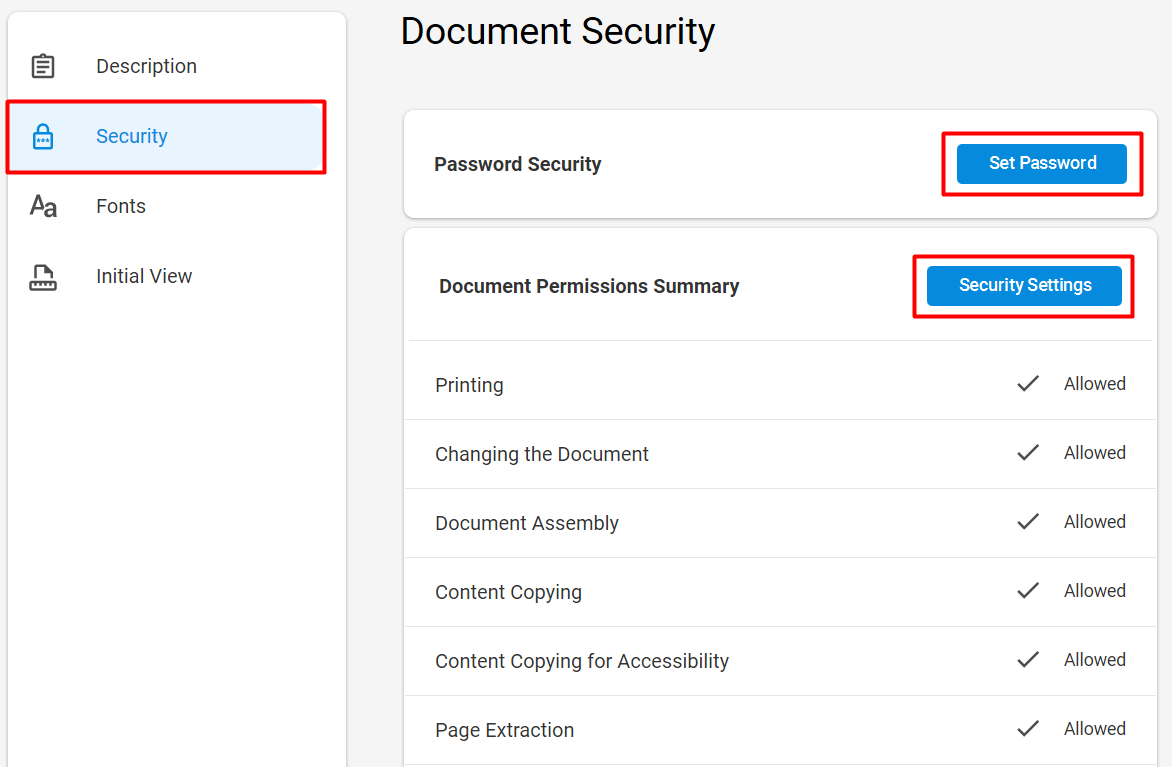Click the Changing the Document checkmark
Viewport: 1172px width, 767px height.
coord(1028,452)
